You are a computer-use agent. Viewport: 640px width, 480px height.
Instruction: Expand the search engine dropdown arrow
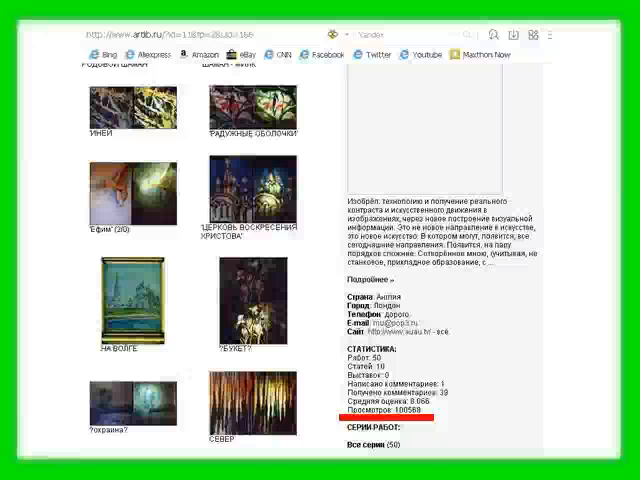[347, 35]
